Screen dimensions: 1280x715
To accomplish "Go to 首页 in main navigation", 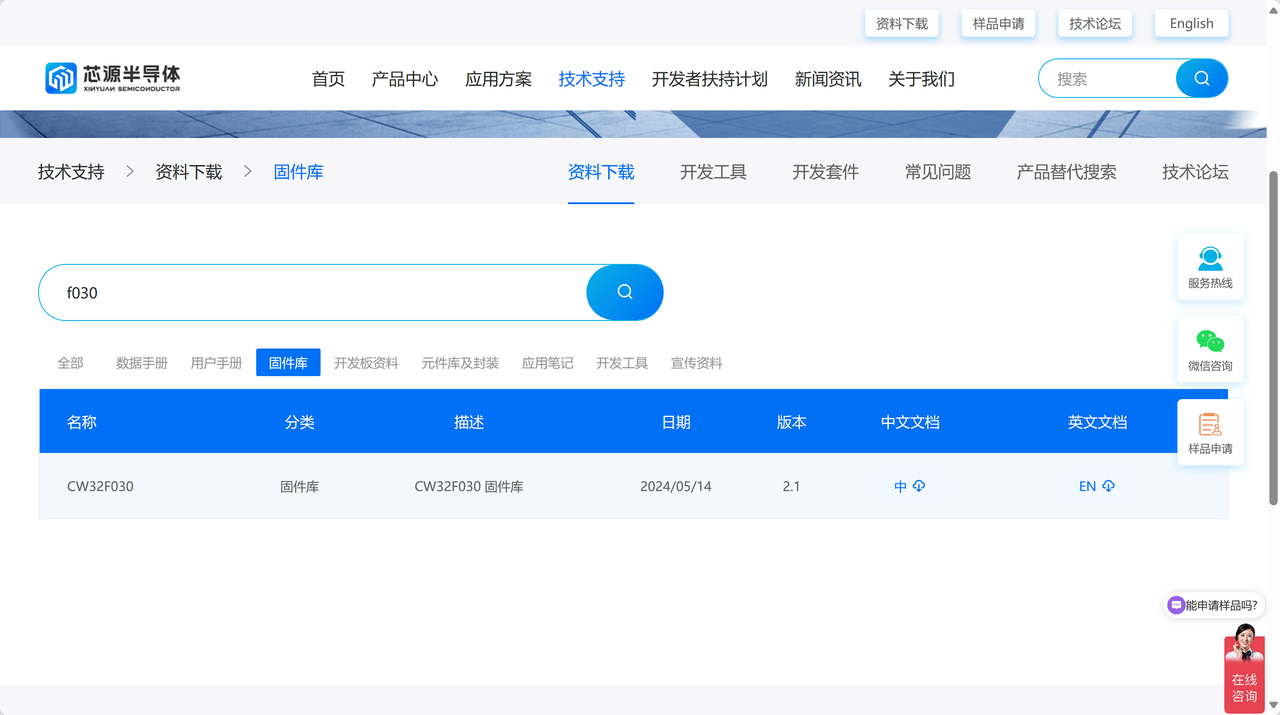I will (x=328, y=79).
